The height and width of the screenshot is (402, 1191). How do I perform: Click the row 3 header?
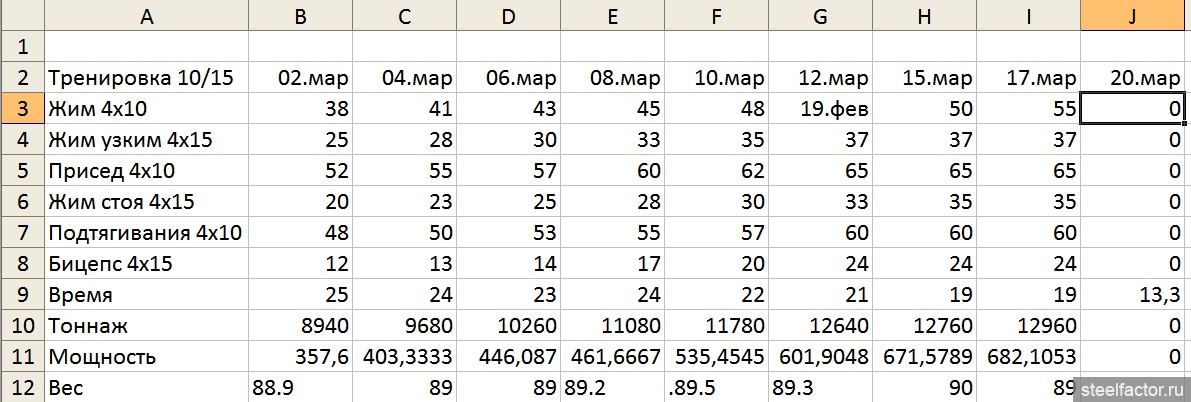coord(21,109)
